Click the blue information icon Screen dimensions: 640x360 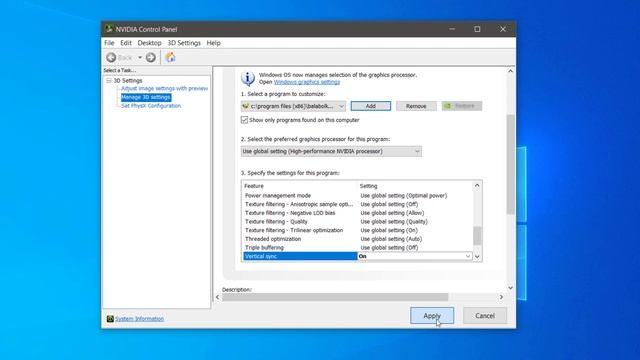tap(248, 78)
